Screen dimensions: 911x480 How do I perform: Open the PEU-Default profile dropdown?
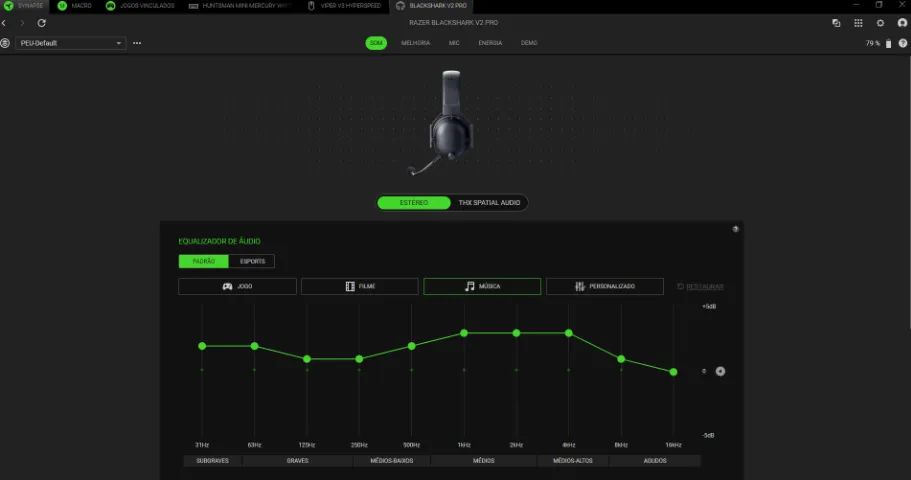[x=70, y=43]
